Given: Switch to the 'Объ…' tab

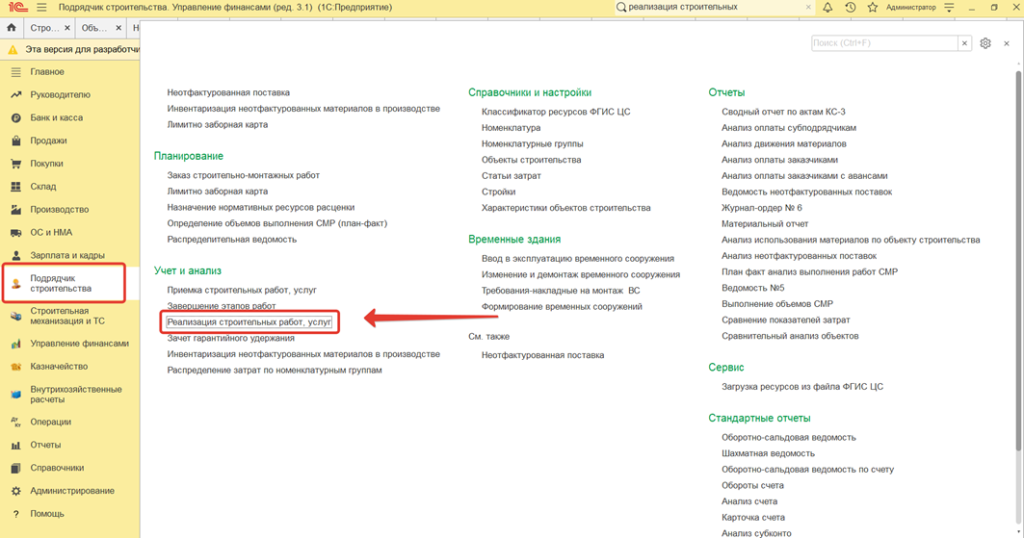Looking at the screenshot, I should 94,29.
